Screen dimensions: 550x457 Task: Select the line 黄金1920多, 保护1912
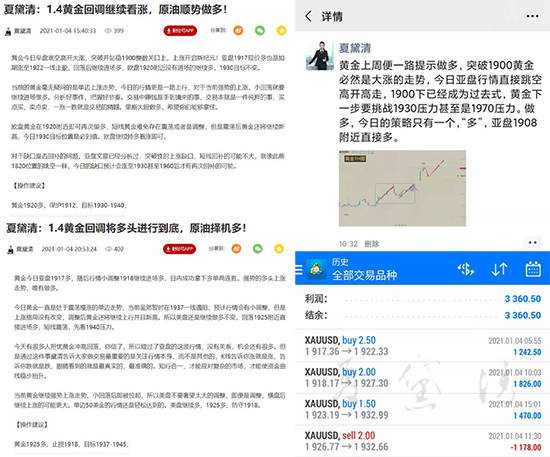point(69,205)
